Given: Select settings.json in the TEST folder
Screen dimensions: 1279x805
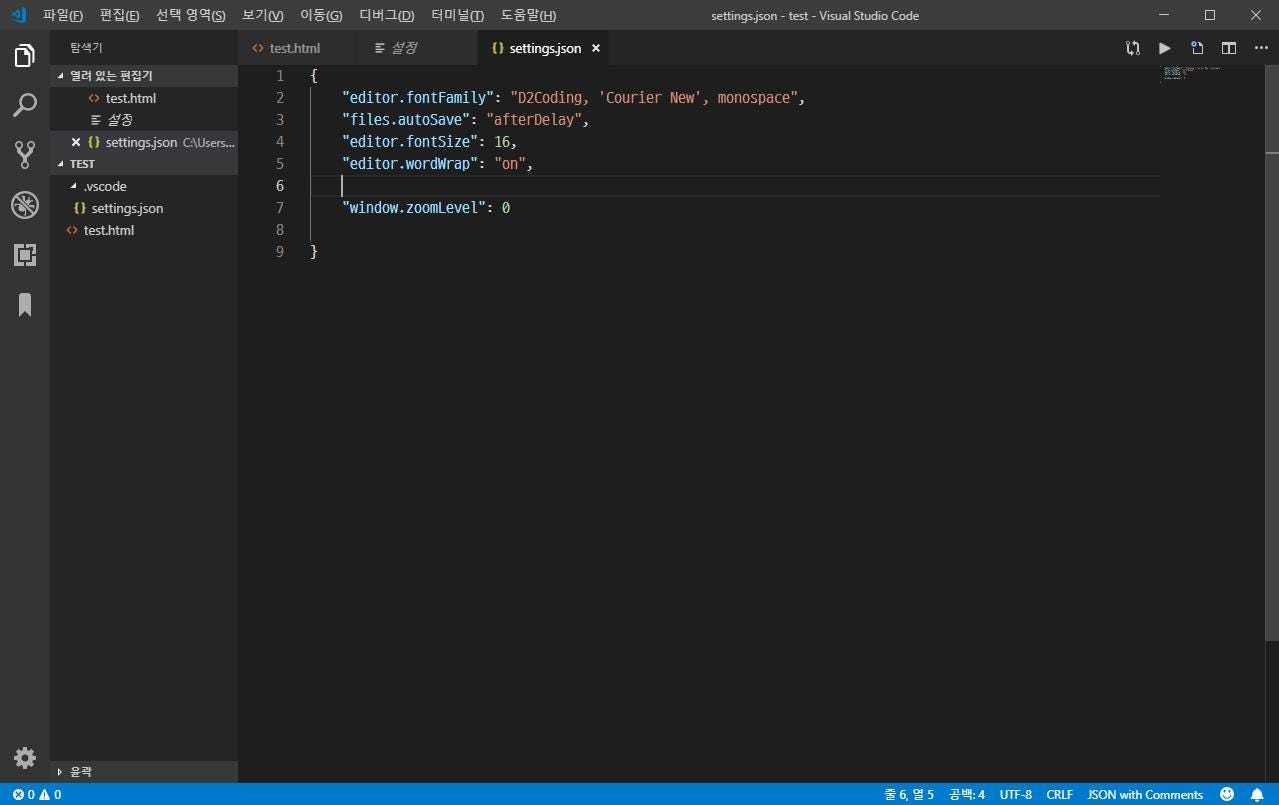Looking at the screenshot, I should [x=127, y=208].
